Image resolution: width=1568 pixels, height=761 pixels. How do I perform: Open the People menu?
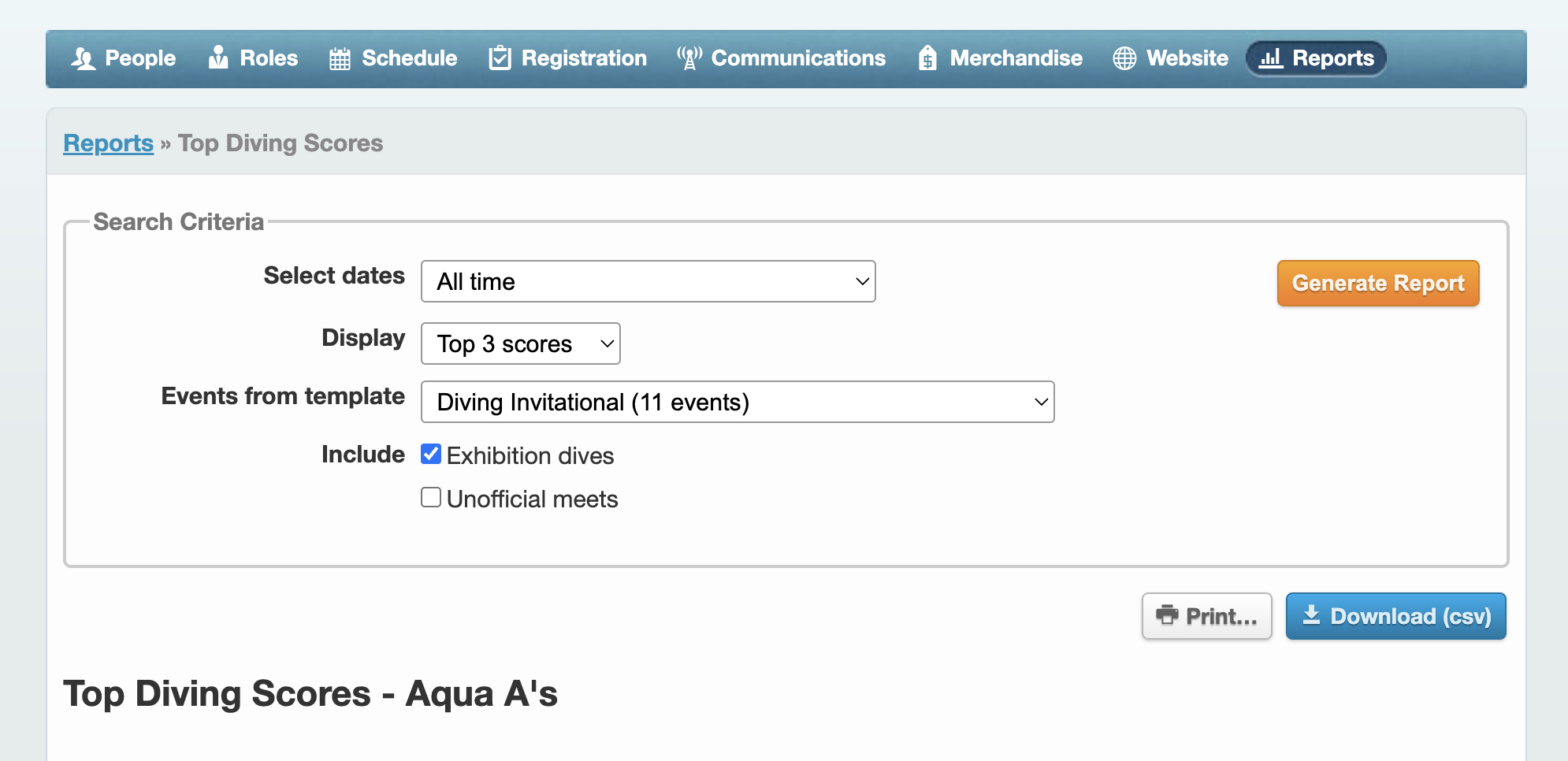(124, 58)
